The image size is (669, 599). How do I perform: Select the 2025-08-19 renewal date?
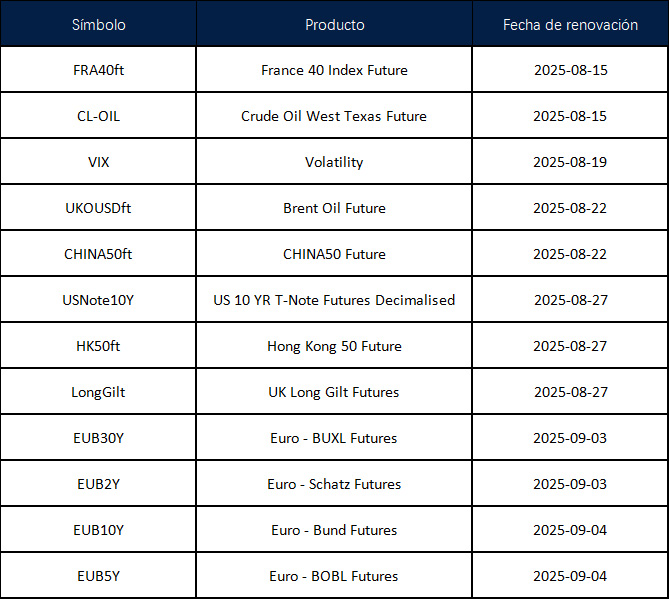(570, 162)
